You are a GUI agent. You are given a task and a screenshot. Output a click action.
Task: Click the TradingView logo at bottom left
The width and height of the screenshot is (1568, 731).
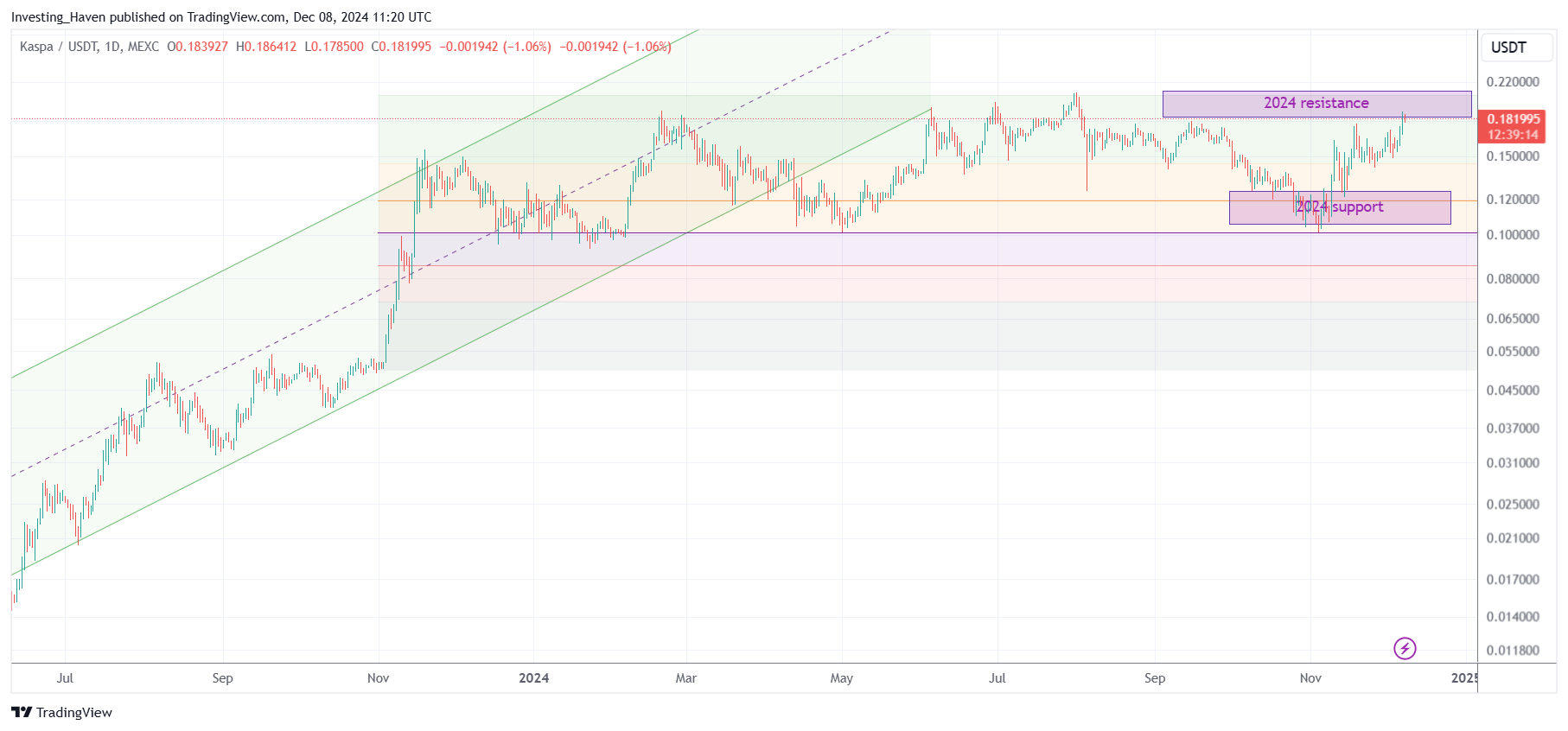click(x=62, y=712)
